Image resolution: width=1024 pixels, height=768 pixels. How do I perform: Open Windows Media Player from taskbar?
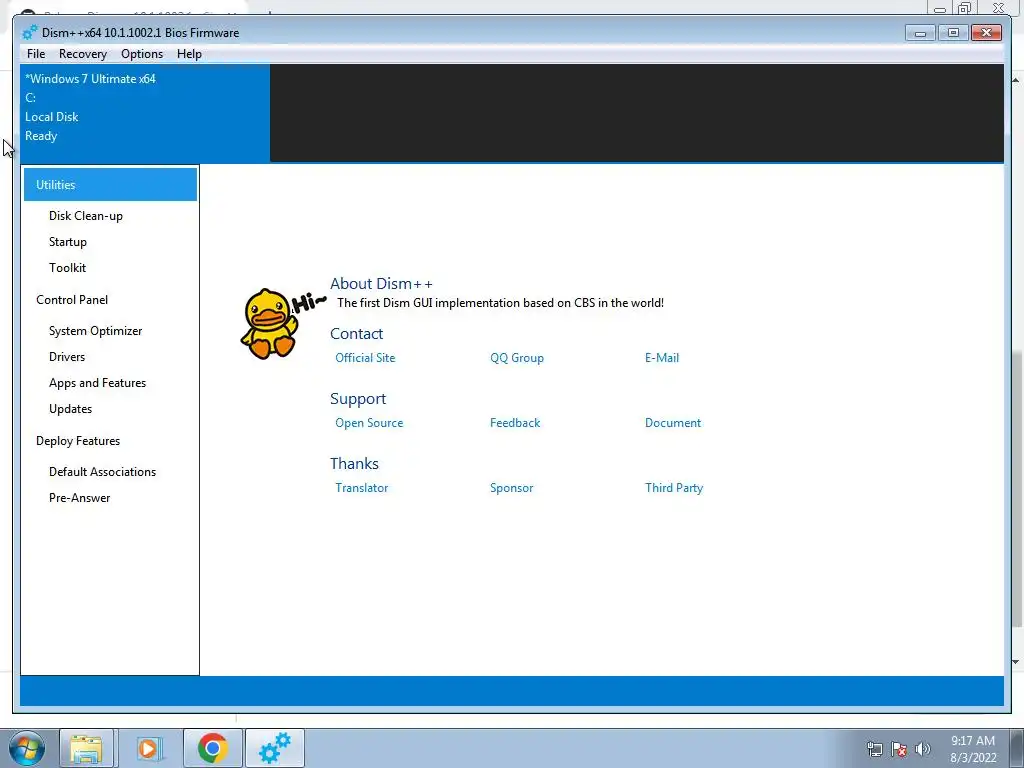(148, 748)
